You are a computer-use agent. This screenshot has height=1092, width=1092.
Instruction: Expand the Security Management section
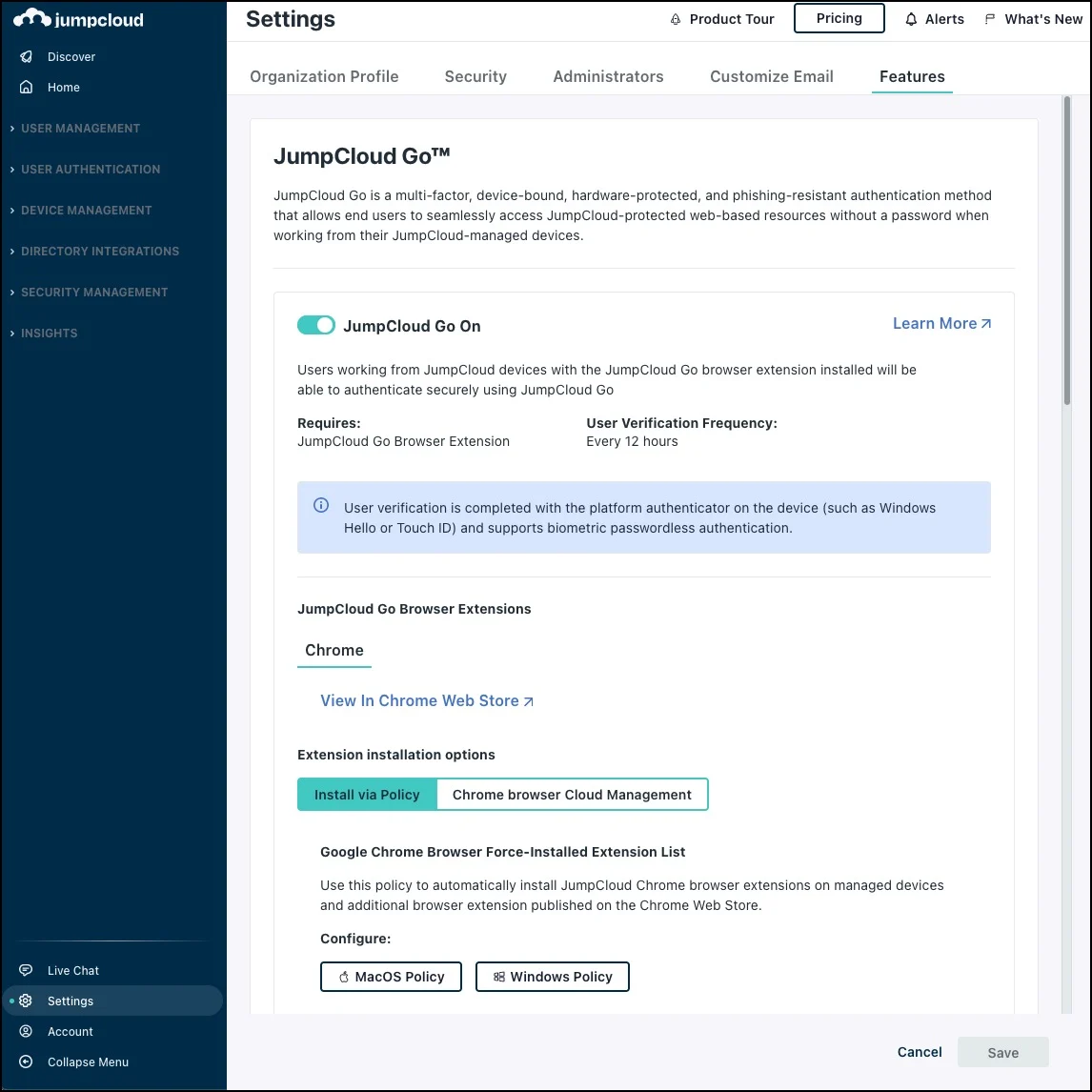93,293
